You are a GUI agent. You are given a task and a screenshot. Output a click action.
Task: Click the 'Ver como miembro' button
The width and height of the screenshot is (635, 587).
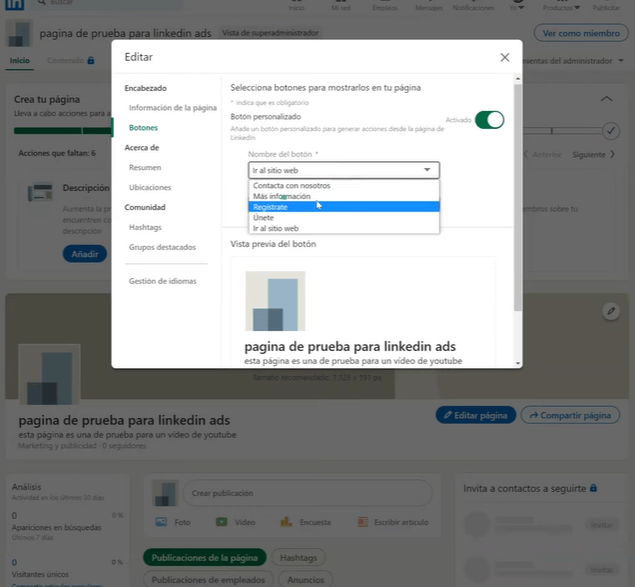(x=581, y=33)
